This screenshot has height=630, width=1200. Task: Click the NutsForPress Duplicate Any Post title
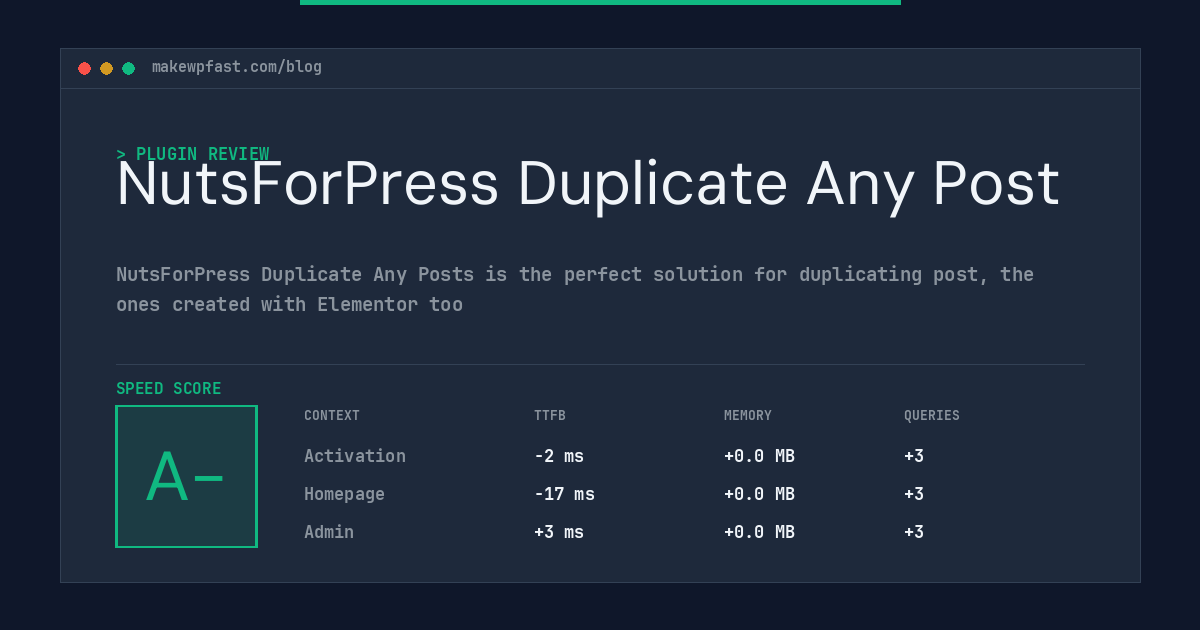click(588, 185)
